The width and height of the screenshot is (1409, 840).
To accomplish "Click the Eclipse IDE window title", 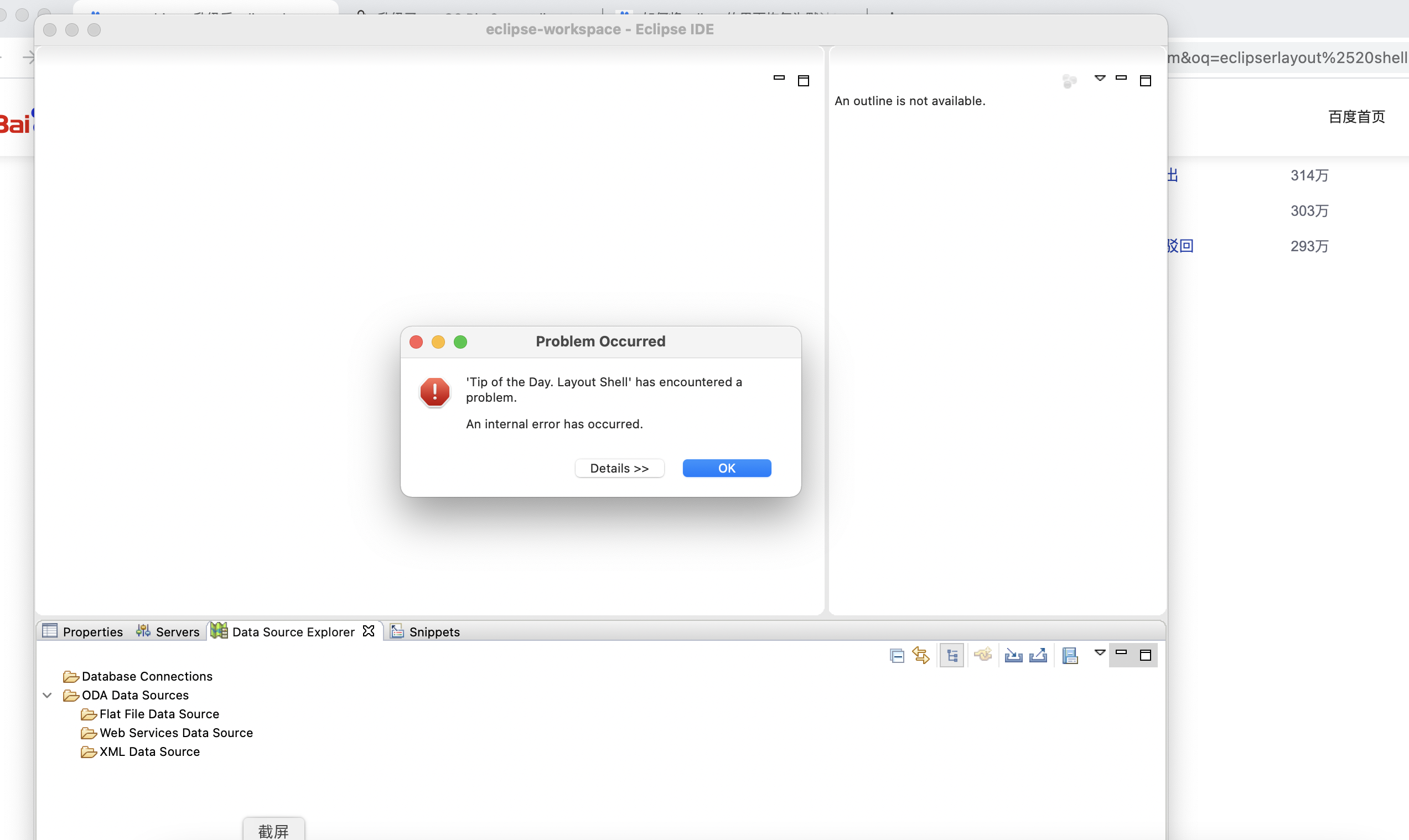I will pyautogui.click(x=599, y=29).
